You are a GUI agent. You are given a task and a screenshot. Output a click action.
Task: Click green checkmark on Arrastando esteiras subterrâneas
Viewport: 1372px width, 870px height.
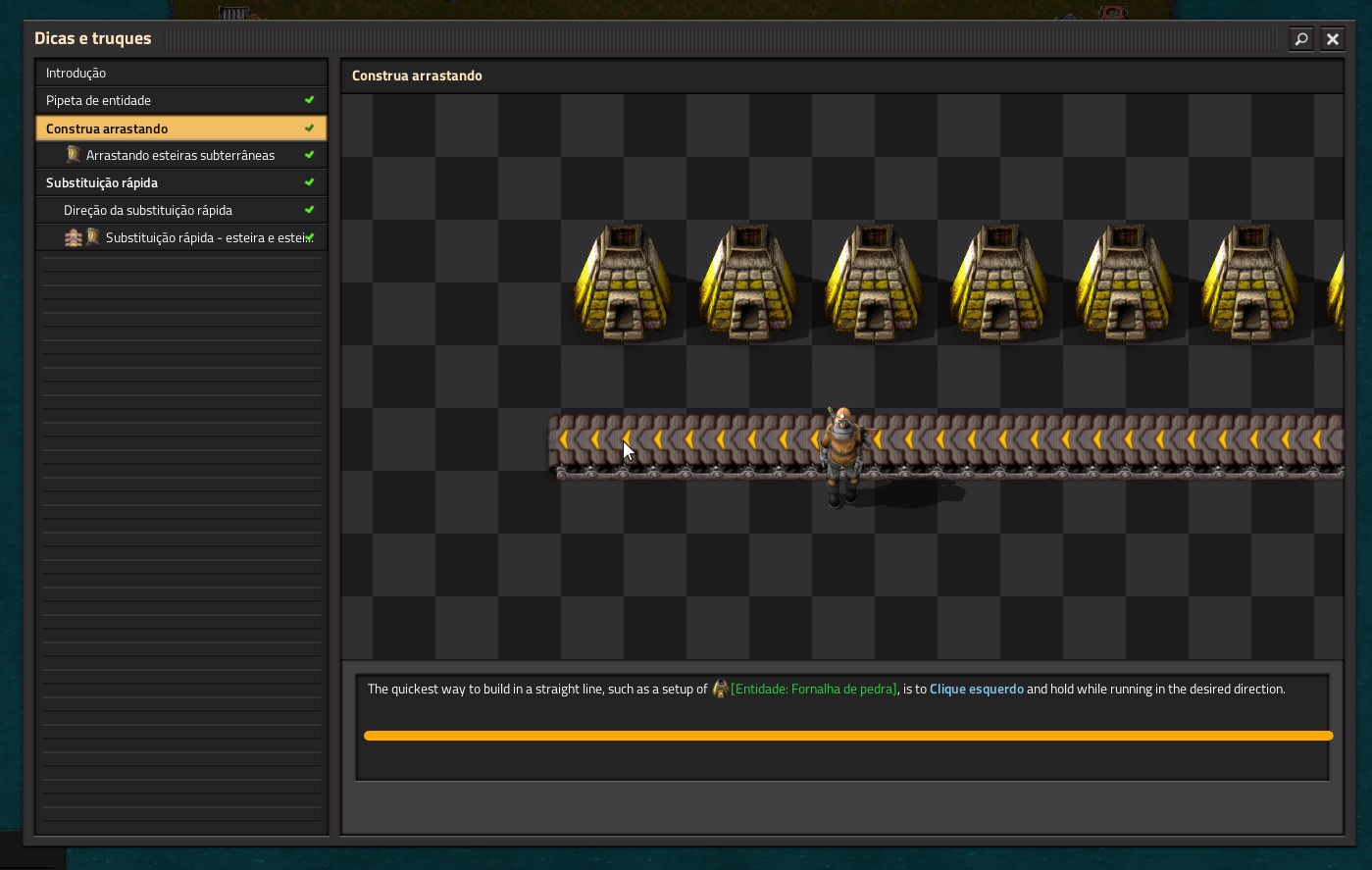click(309, 155)
